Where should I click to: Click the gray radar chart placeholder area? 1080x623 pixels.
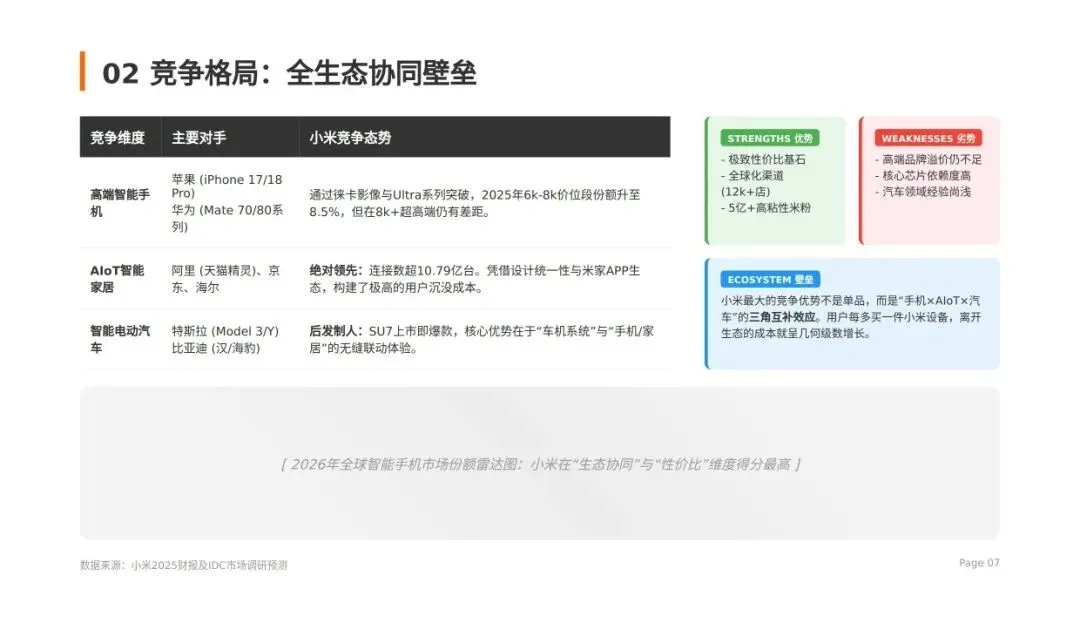click(x=540, y=463)
